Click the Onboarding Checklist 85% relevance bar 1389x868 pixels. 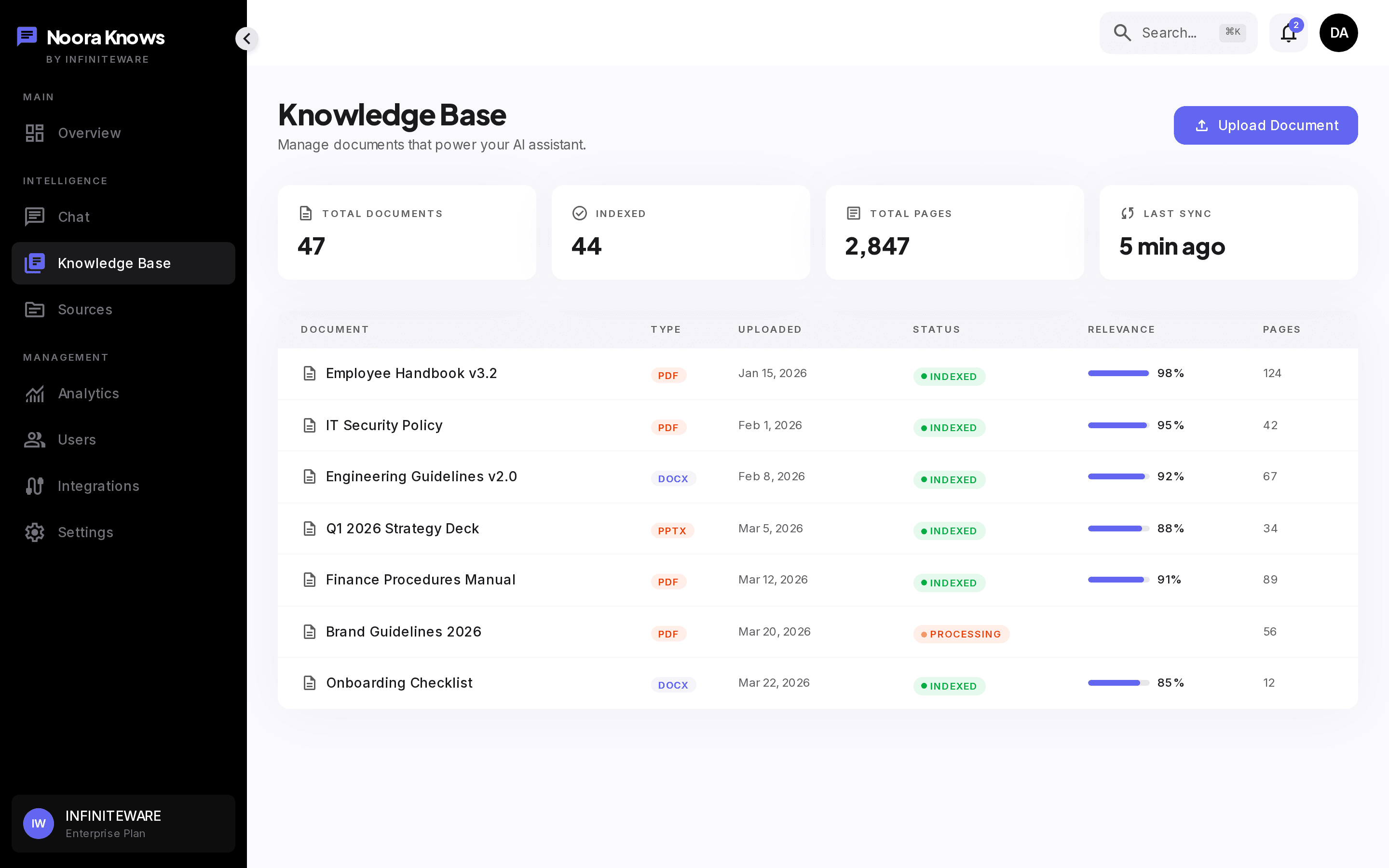(1118, 683)
